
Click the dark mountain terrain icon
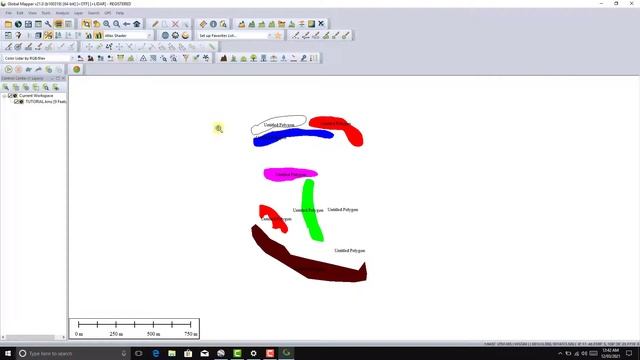click(224, 58)
